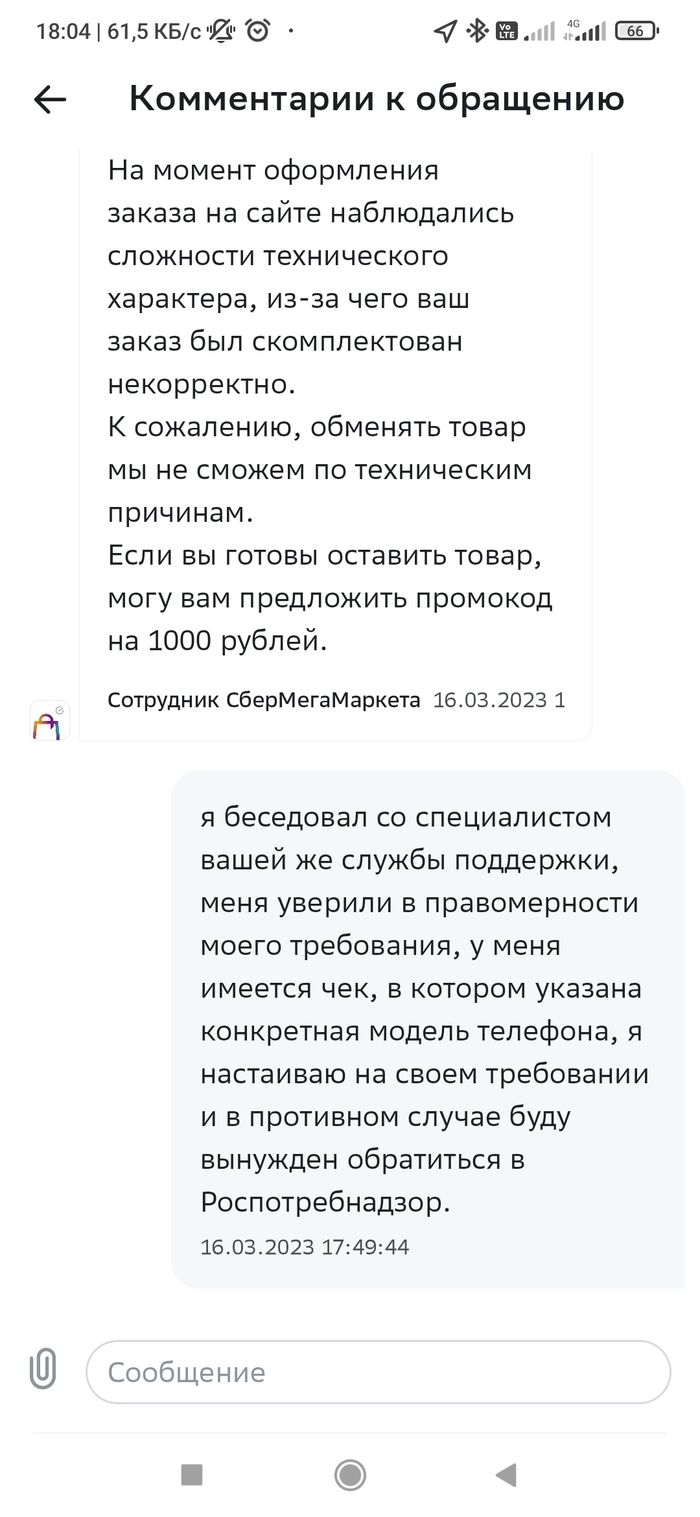Tap the muted bell status bar icon
The height and width of the screenshot is (1517, 700).
pos(221,31)
